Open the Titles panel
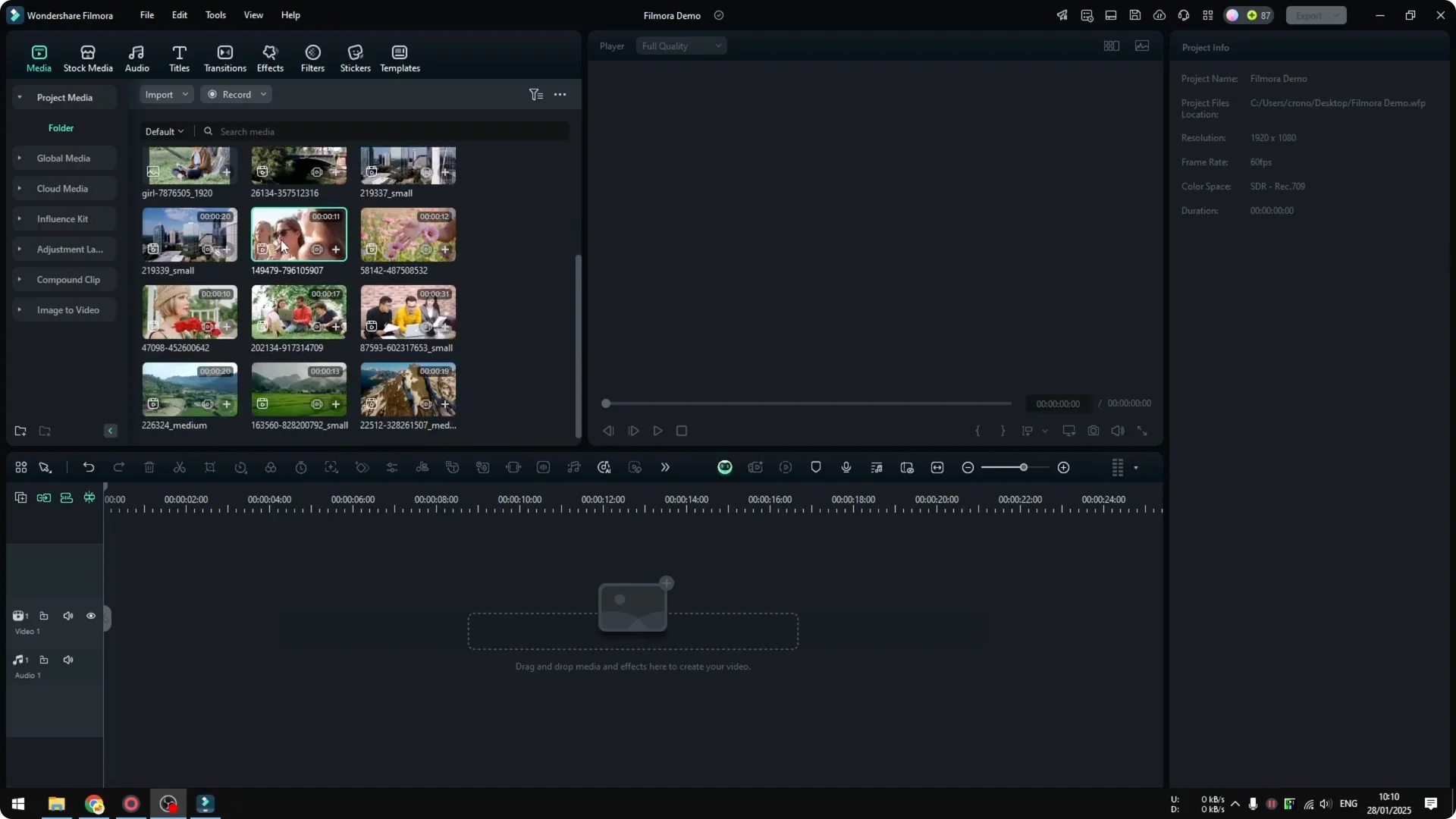Image resolution: width=1456 pixels, height=819 pixels. pos(179,57)
